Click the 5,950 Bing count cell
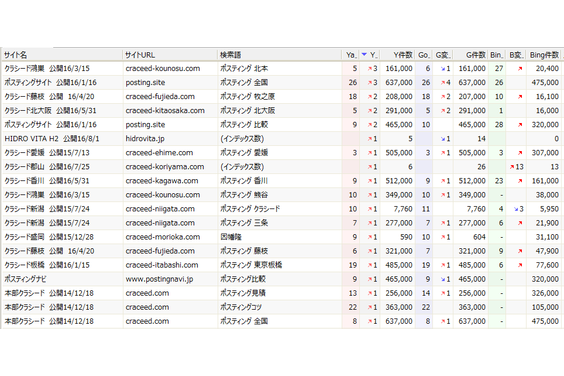The height and width of the screenshot is (376, 564). [549, 209]
